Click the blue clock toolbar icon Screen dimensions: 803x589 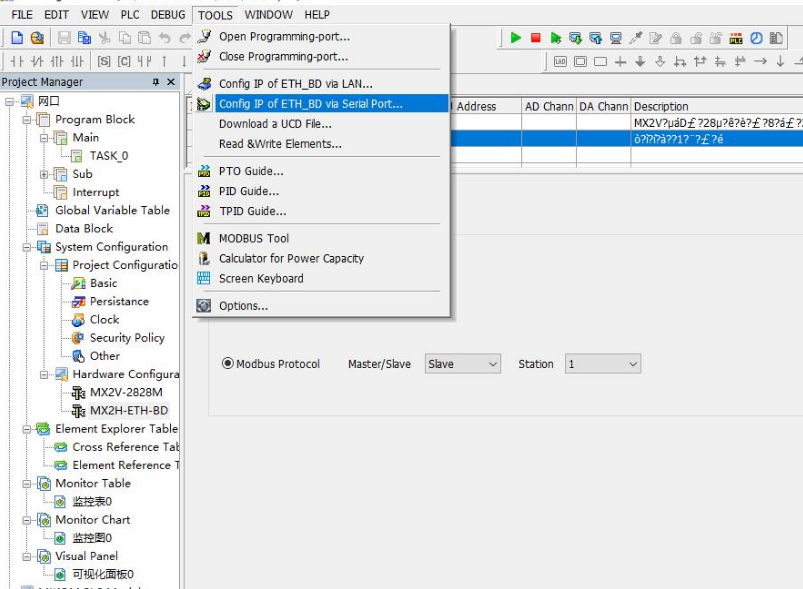(x=756, y=38)
